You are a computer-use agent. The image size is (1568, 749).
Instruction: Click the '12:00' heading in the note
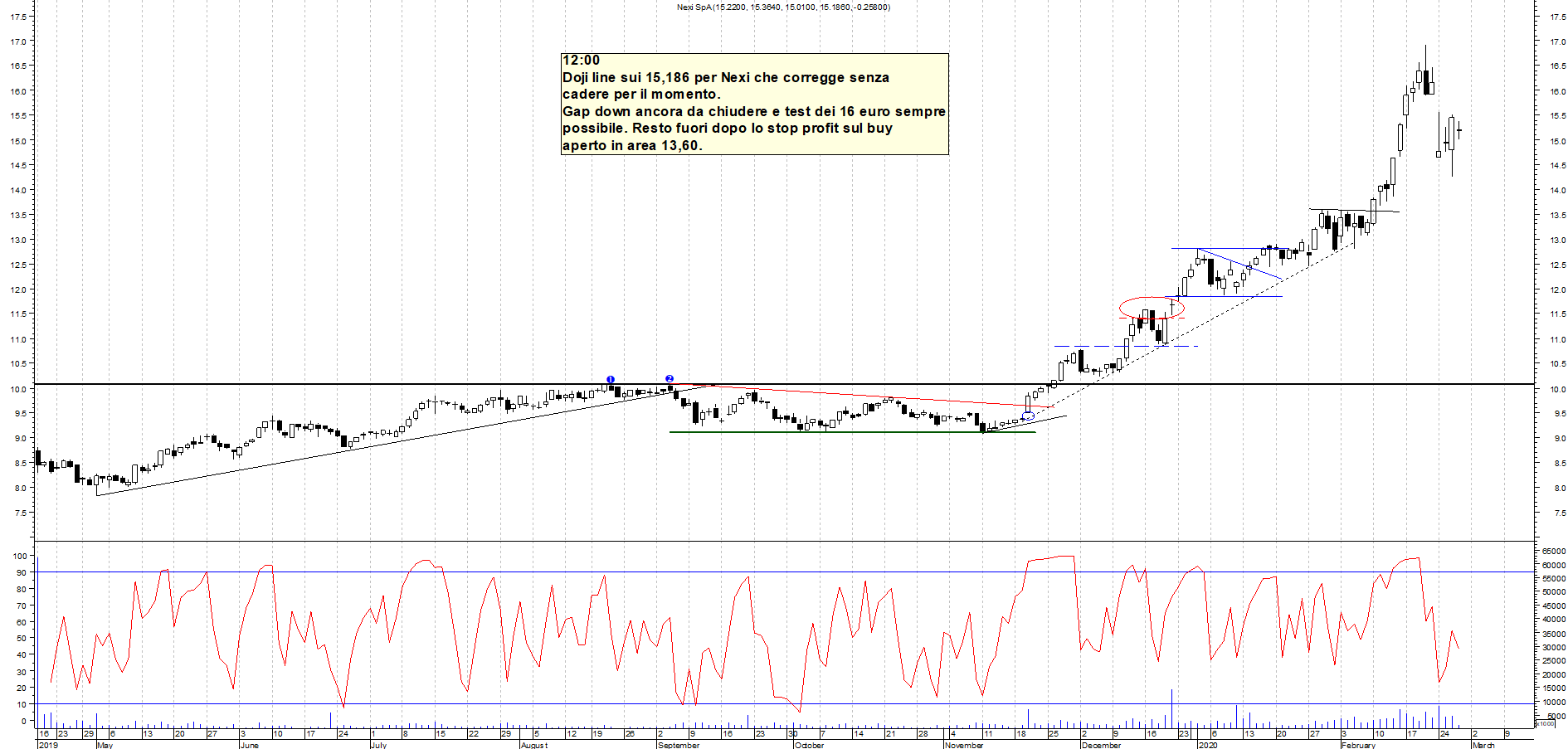581,61
